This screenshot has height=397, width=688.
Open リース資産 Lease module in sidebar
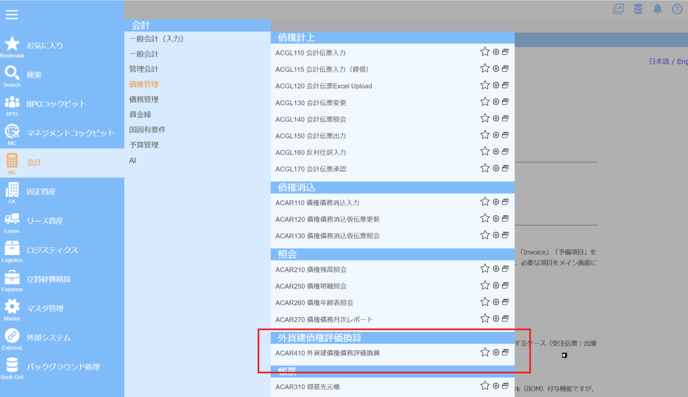point(62,221)
